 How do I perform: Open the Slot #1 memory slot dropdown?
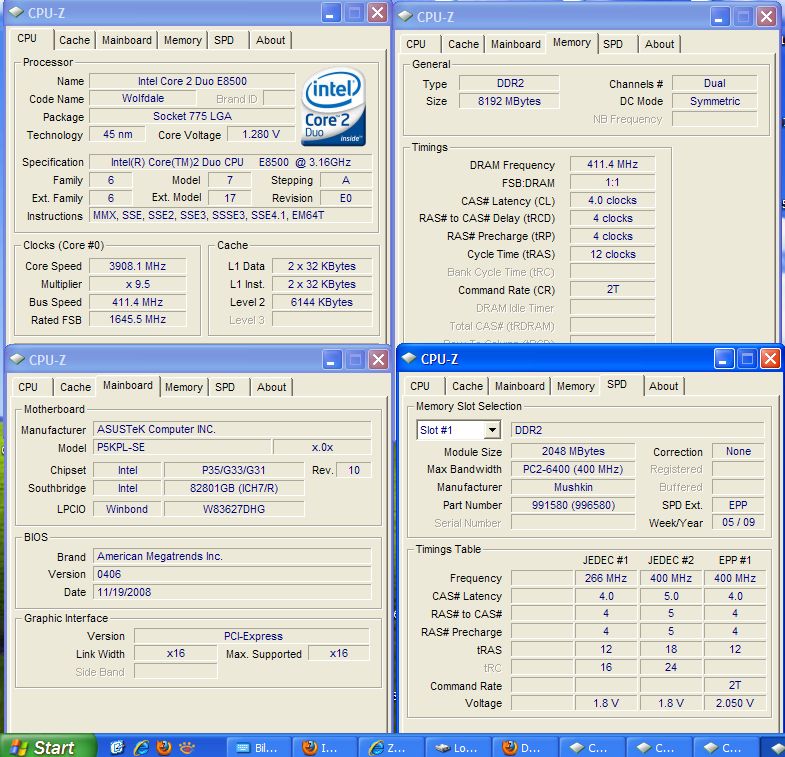[493, 430]
